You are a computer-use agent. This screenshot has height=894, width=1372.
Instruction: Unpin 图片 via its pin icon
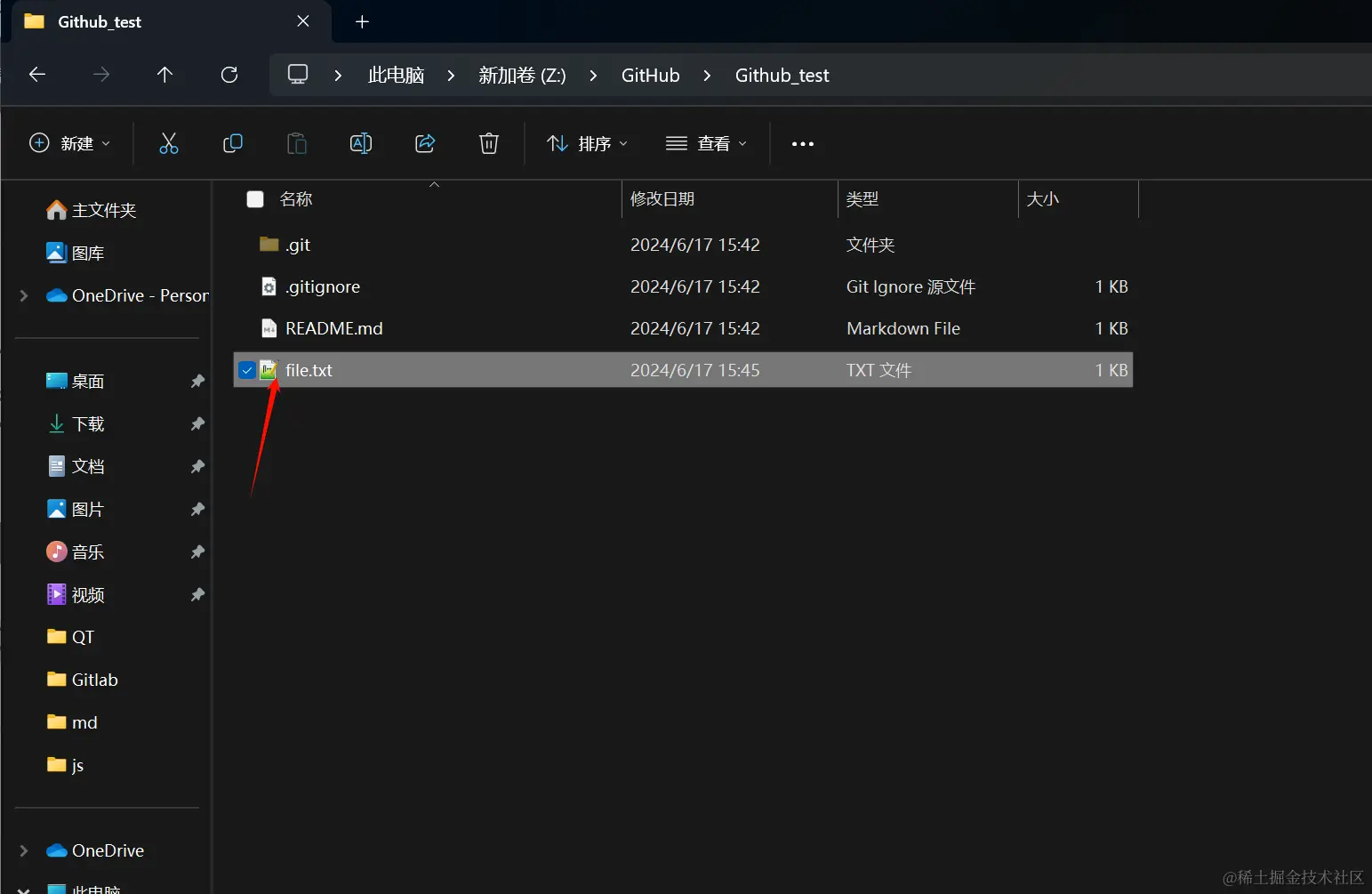coord(197,509)
